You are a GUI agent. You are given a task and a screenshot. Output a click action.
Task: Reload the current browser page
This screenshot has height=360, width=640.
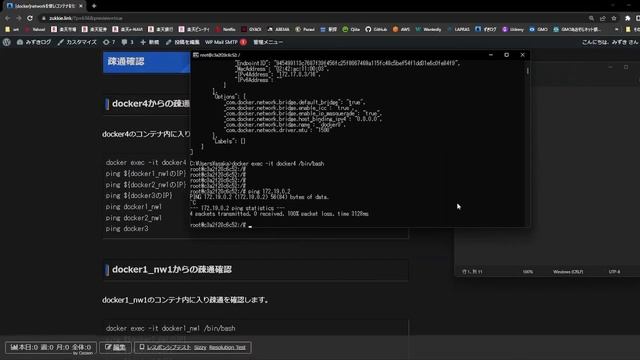tap(30, 18)
